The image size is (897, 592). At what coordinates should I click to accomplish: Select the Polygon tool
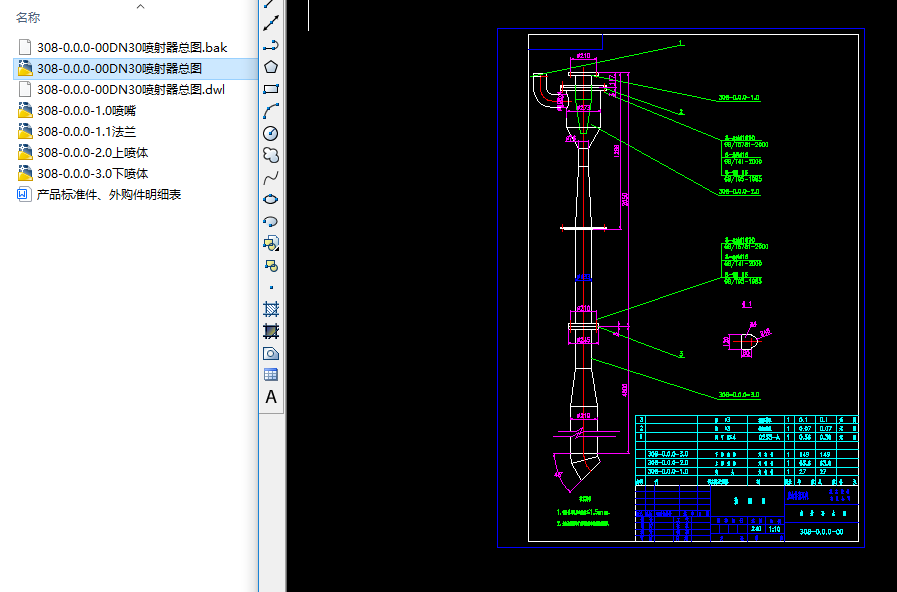coord(270,67)
